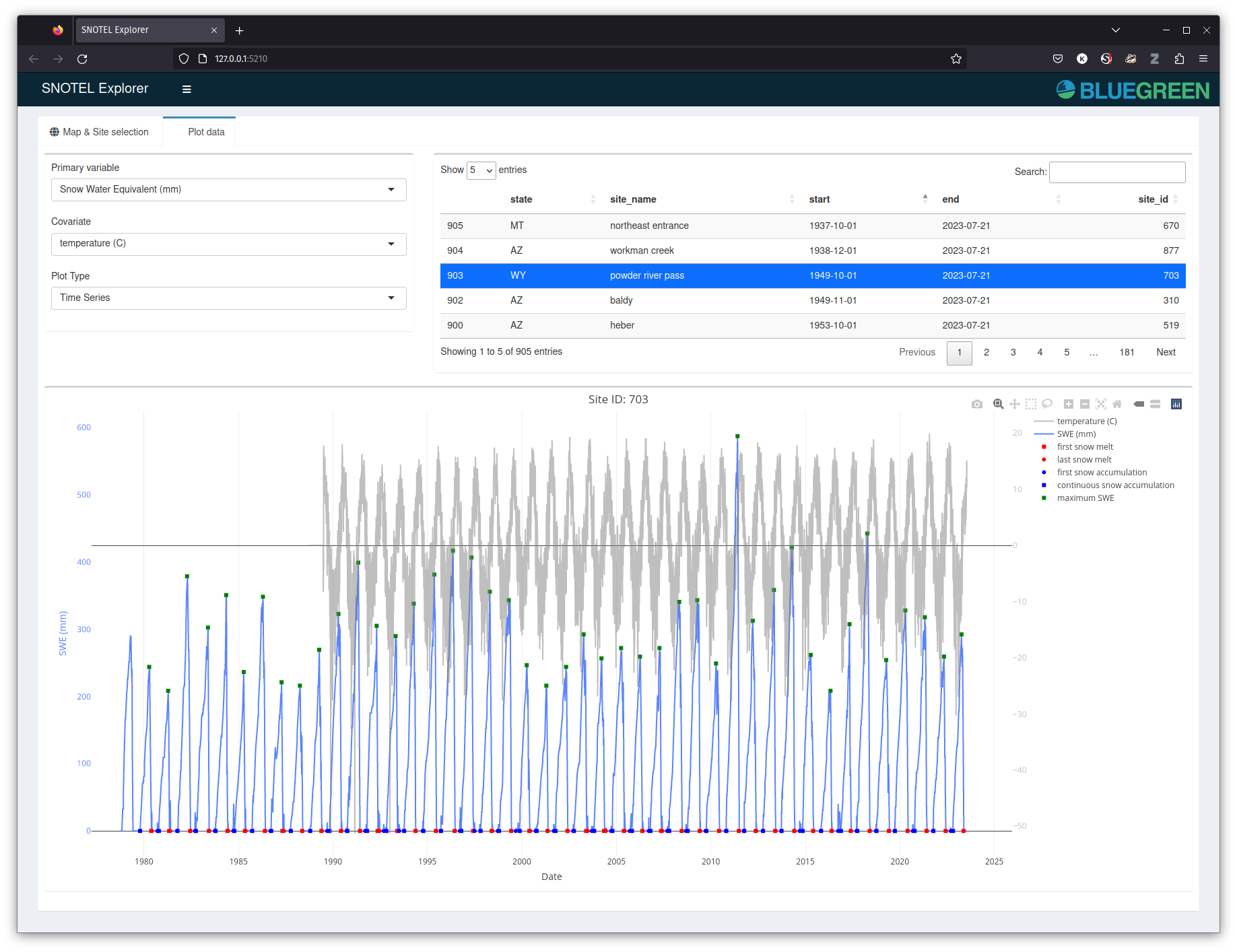Activate the lasso select tool

(1047, 404)
